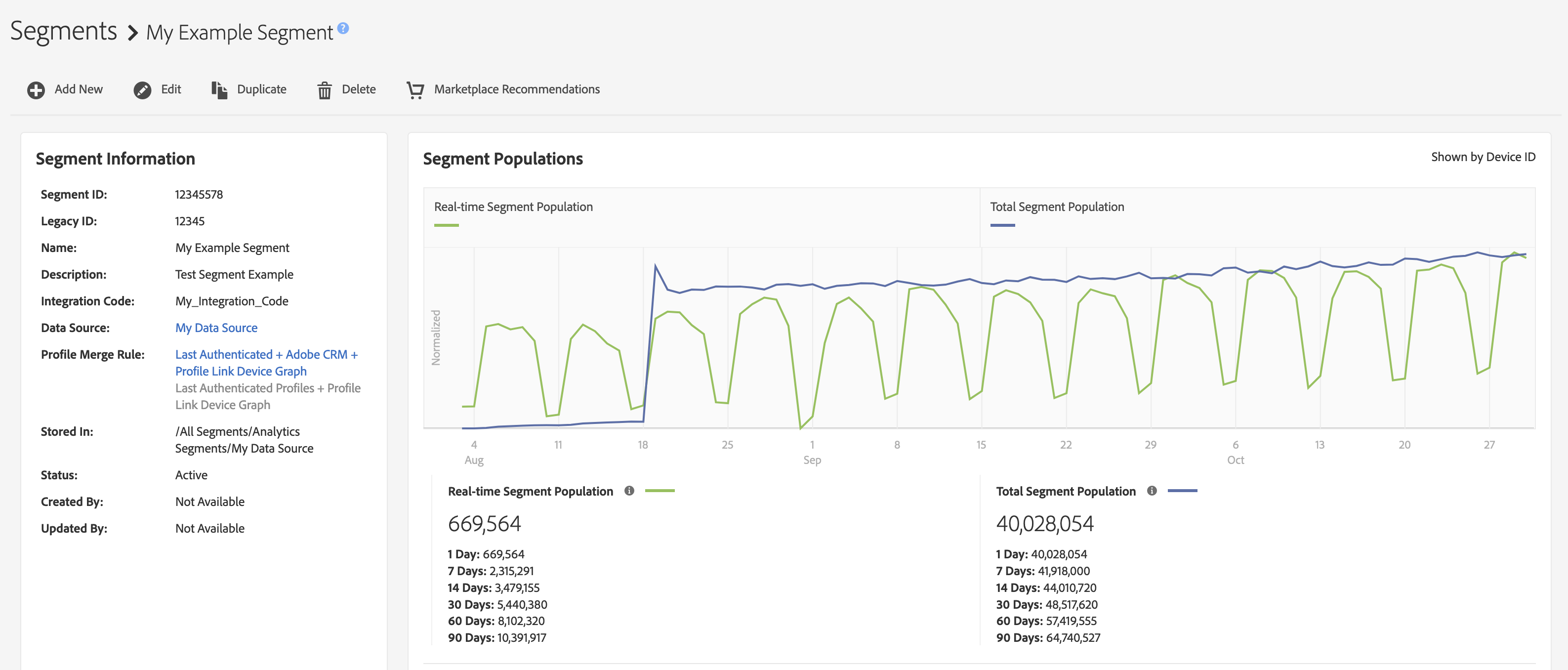The width and height of the screenshot is (1568, 670).
Task: Click the blue swatch beside Total population stats
Action: (1182, 491)
